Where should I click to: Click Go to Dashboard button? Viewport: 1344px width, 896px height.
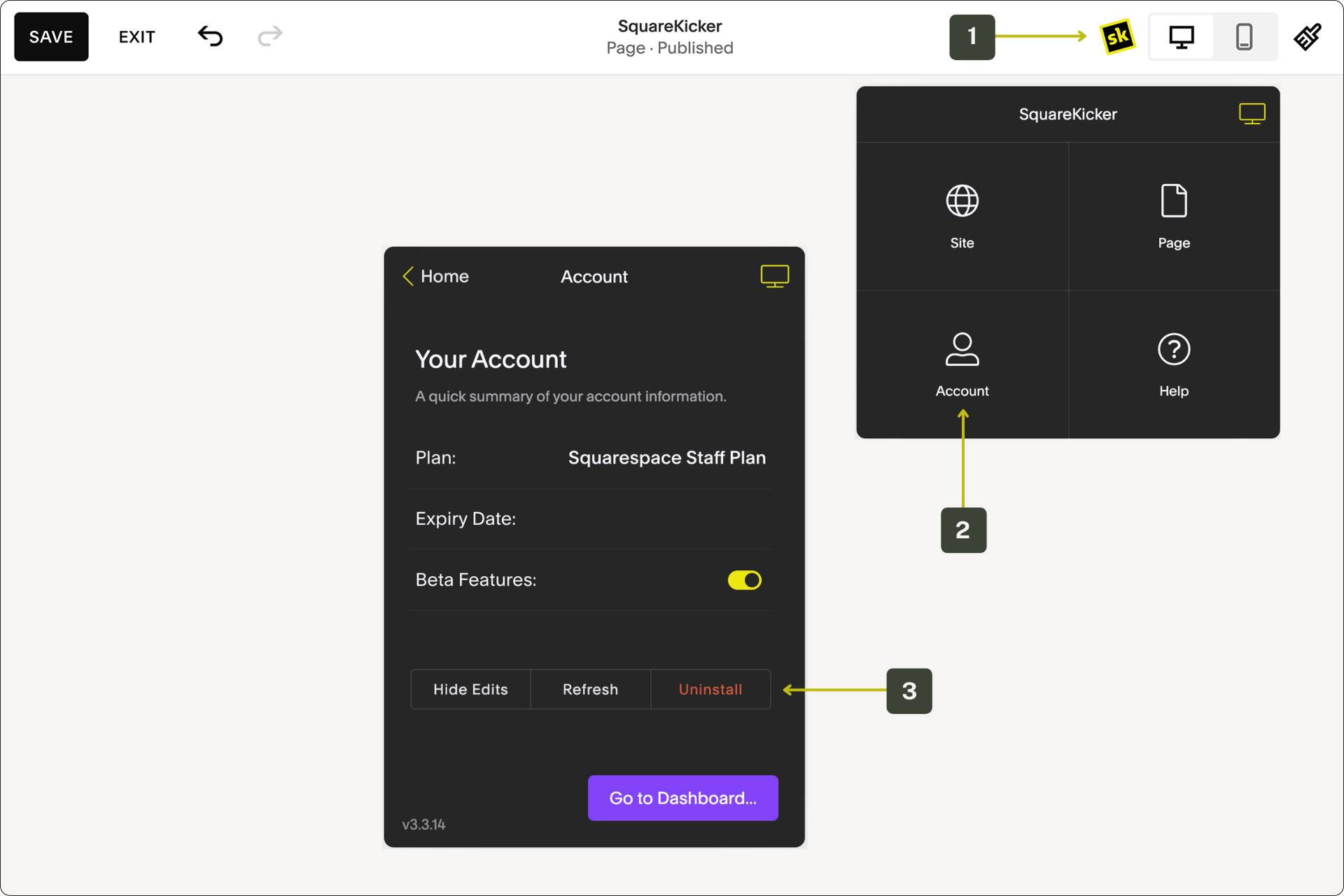tap(683, 798)
